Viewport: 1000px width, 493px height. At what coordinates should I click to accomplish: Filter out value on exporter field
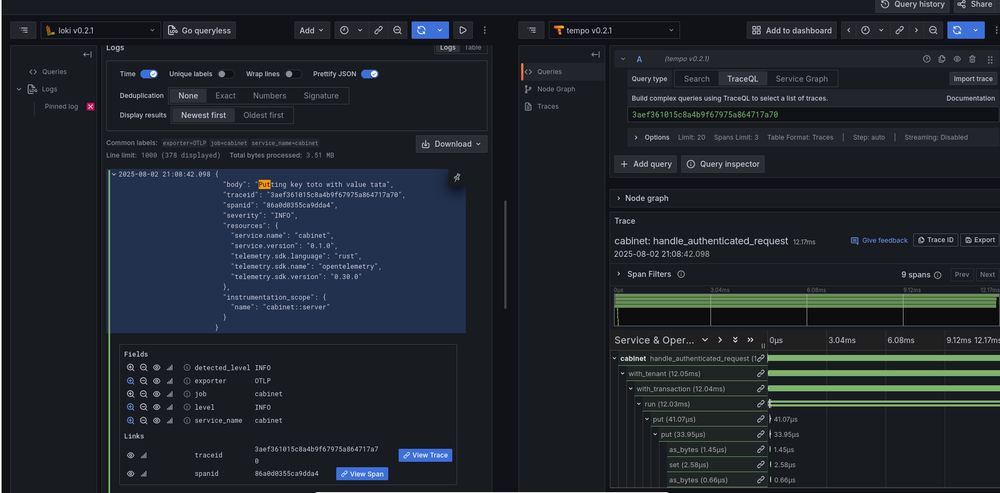pyautogui.click(x=143, y=381)
